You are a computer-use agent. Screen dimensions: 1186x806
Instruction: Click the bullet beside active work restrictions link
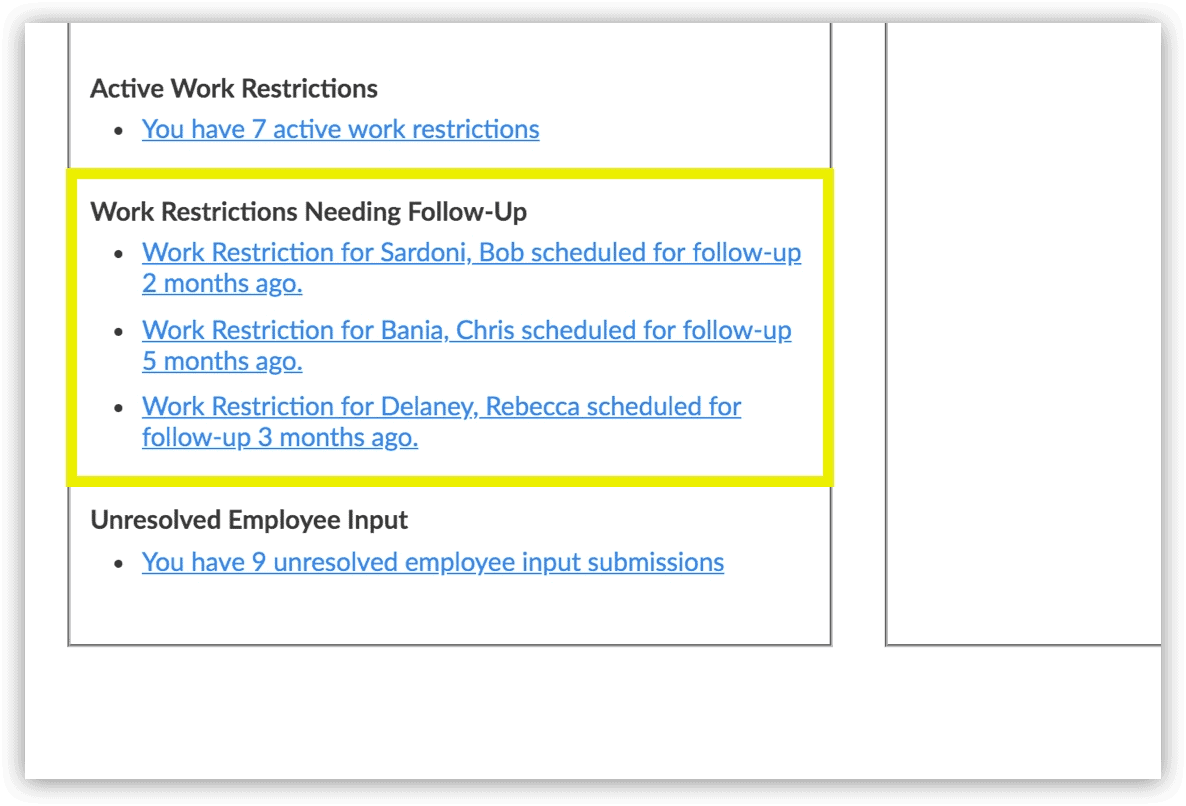click(x=120, y=130)
